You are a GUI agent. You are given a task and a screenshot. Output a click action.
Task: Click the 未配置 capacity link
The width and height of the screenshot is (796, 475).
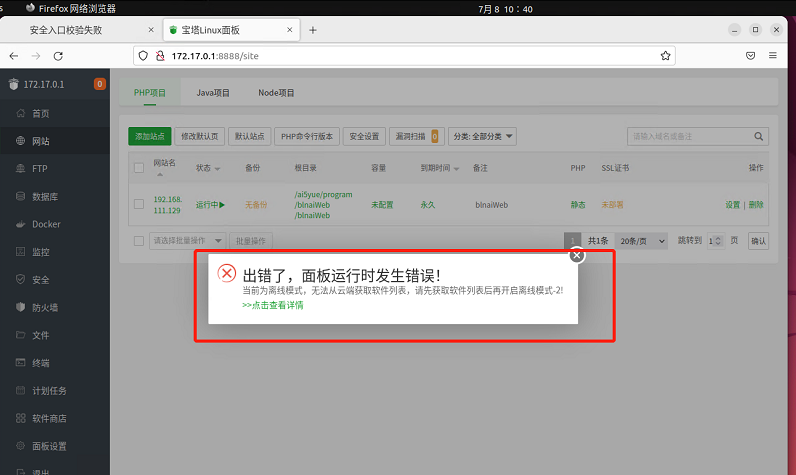(x=382, y=205)
